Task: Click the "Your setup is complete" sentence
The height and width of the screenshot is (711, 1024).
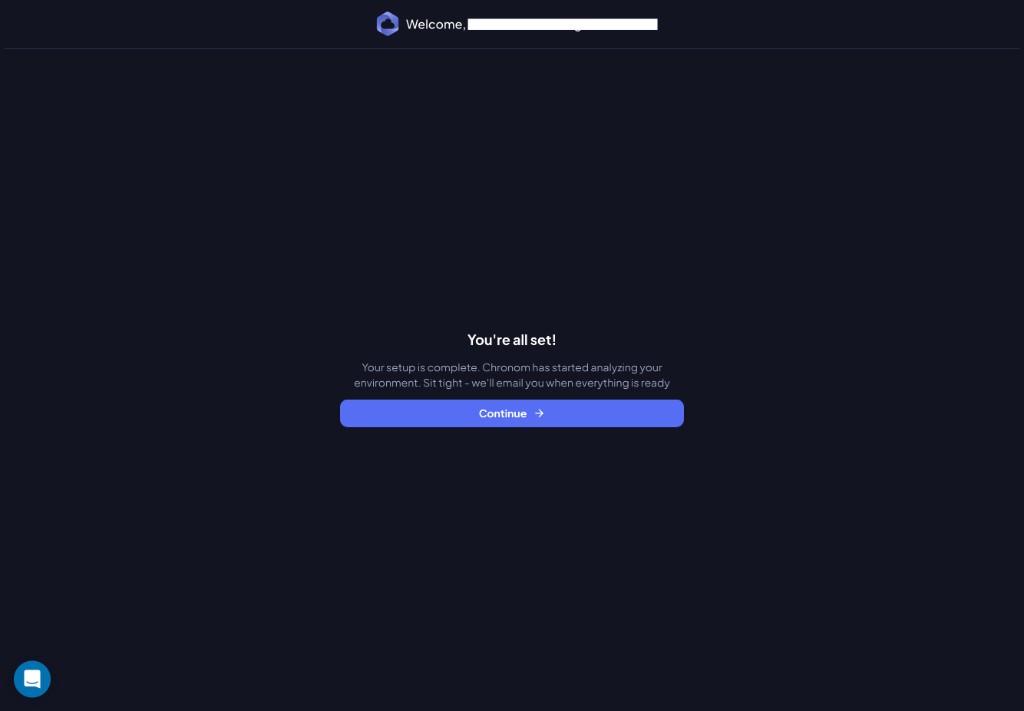Action: point(420,368)
